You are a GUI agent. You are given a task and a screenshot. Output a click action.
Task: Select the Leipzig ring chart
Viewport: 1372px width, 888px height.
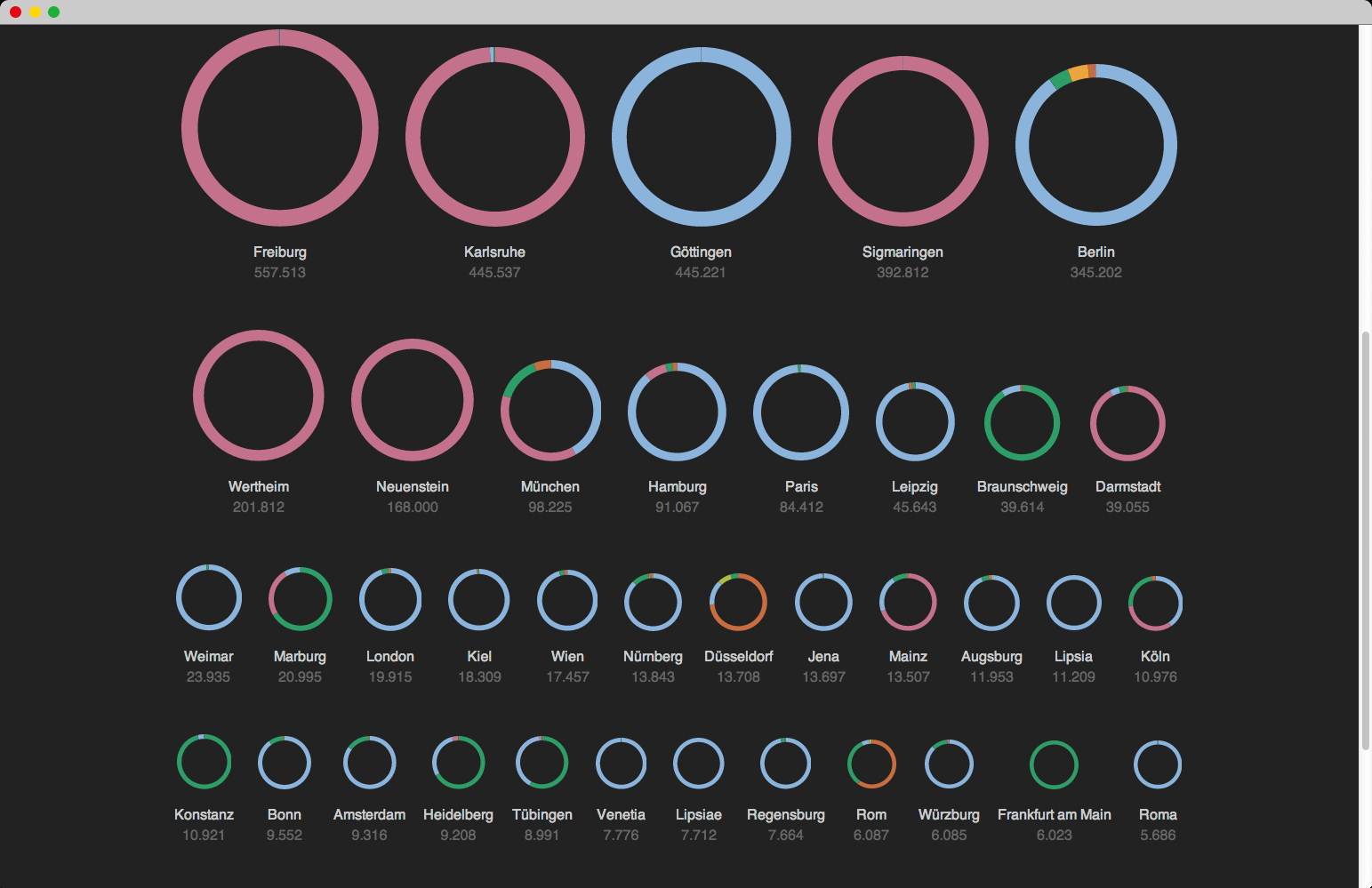pyautogui.click(x=915, y=421)
